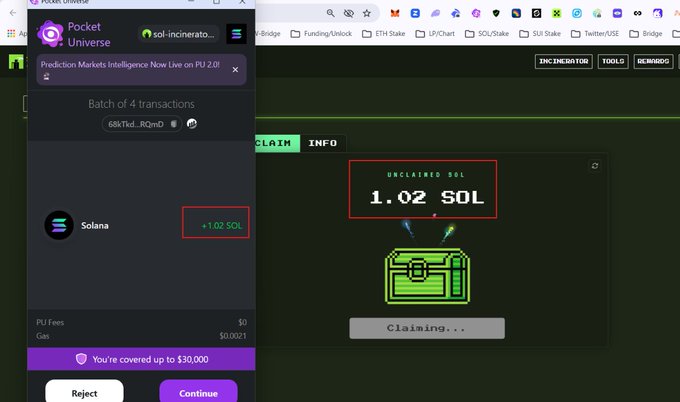Click the purple eye extension icon
The width and height of the screenshot is (680, 402).
pyautogui.click(x=617, y=13)
